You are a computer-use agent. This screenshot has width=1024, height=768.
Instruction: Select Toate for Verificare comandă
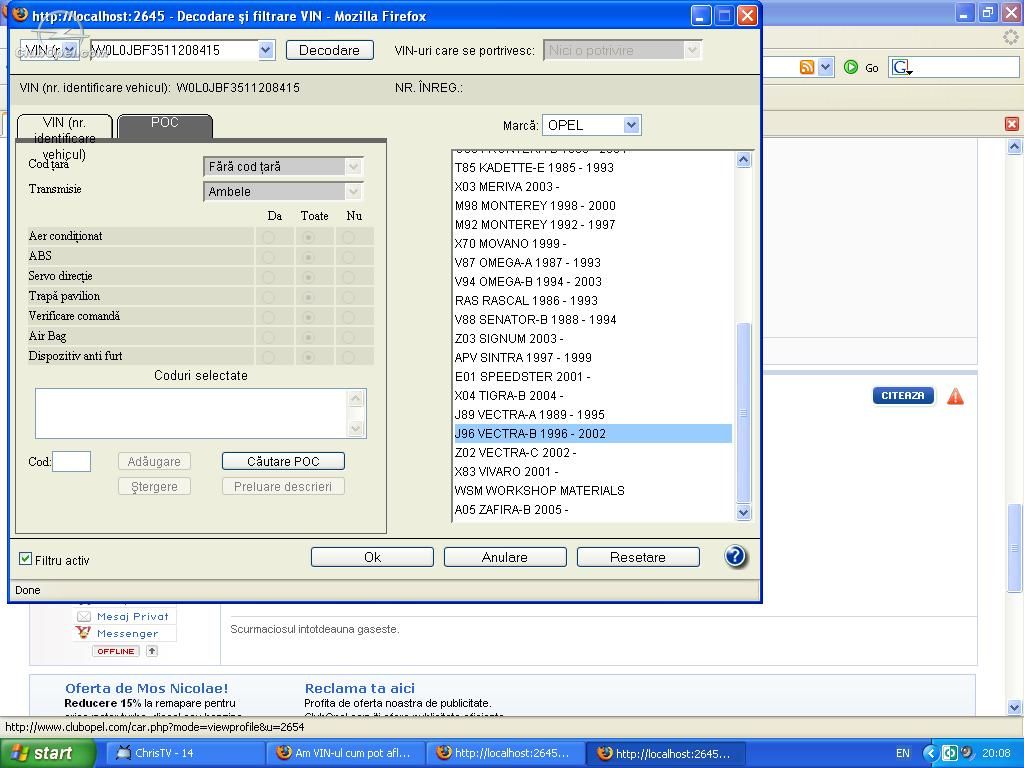[x=308, y=317]
